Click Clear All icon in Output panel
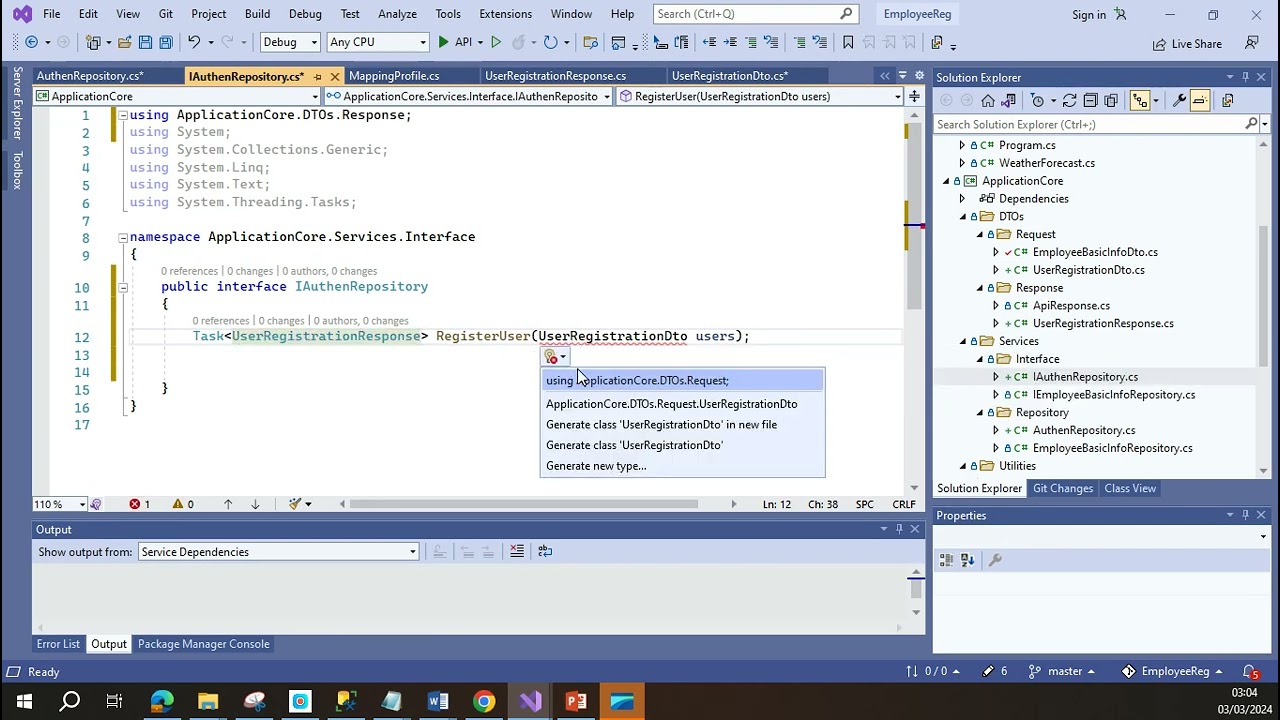The height and width of the screenshot is (720, 1280). 517,551
